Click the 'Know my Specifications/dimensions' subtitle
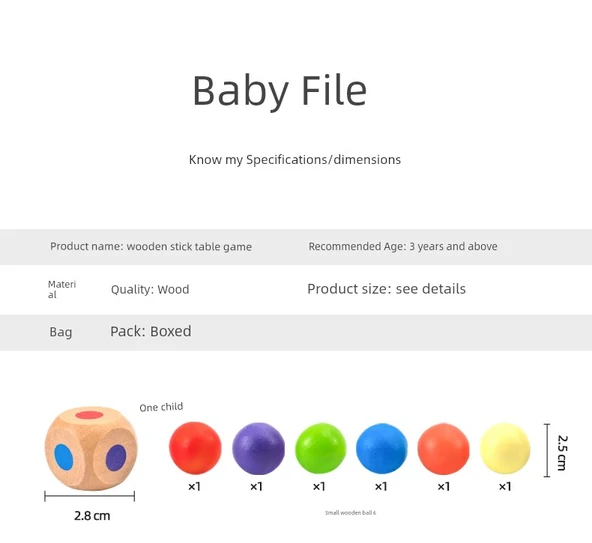This screenshot has width=592, height=543. point(295,160)
